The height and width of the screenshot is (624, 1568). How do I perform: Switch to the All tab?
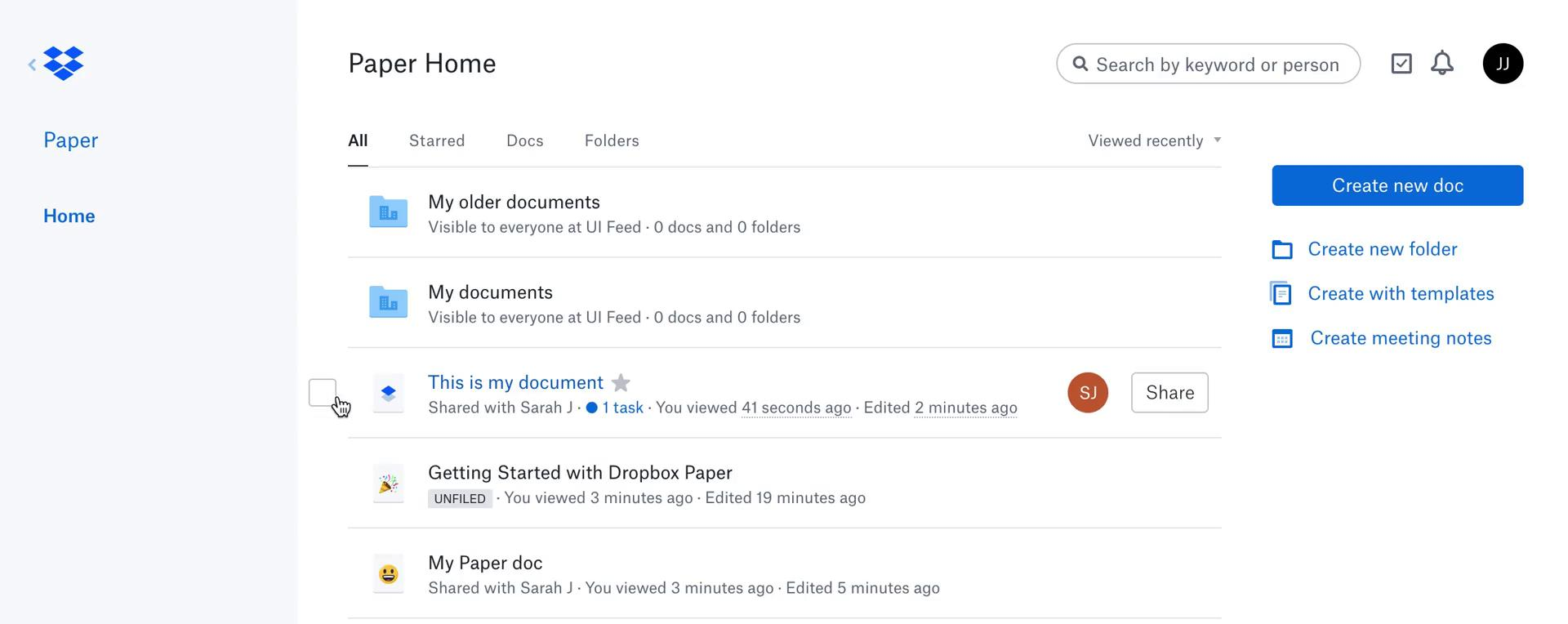(x=358, y=140)
